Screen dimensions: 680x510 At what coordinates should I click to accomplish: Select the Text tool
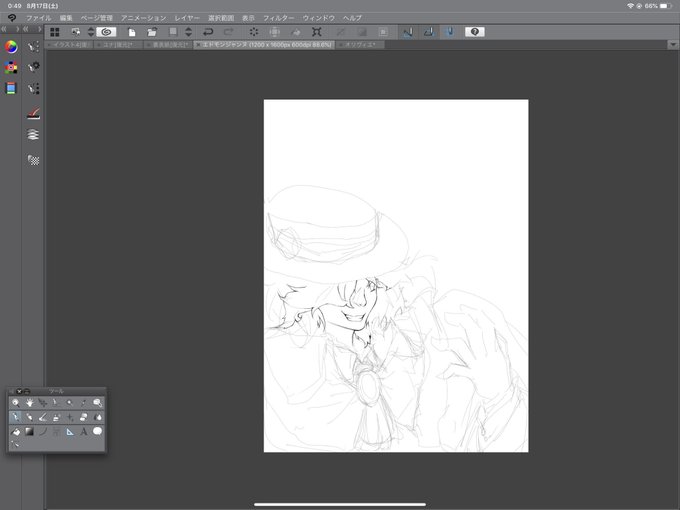pos(84,432)
